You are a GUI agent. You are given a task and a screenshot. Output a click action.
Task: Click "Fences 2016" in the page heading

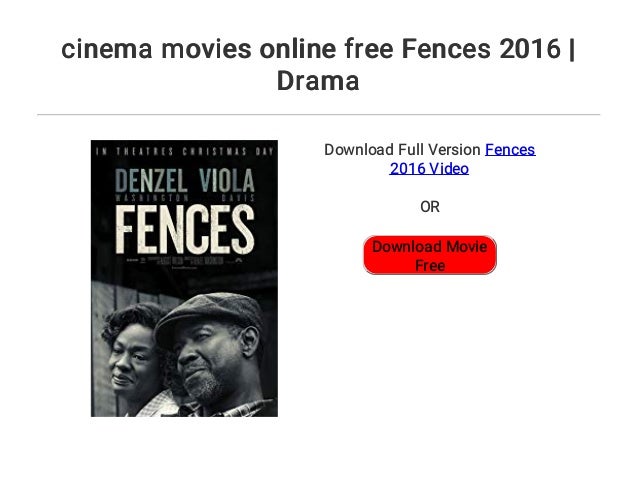point(489,48)
